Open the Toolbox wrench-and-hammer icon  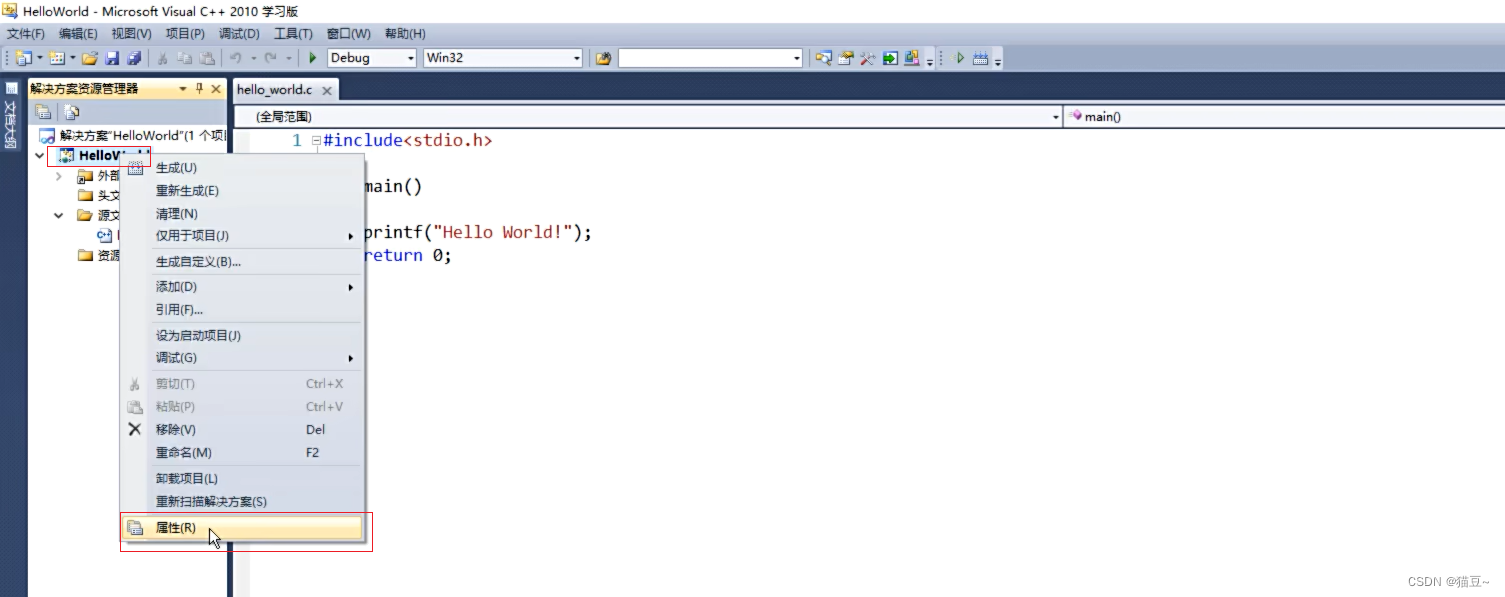pos(868,58)
